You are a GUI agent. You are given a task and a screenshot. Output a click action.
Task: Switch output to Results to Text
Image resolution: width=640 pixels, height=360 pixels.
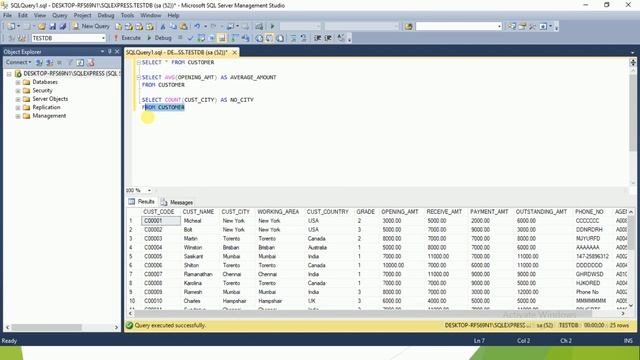coord(259,38)
